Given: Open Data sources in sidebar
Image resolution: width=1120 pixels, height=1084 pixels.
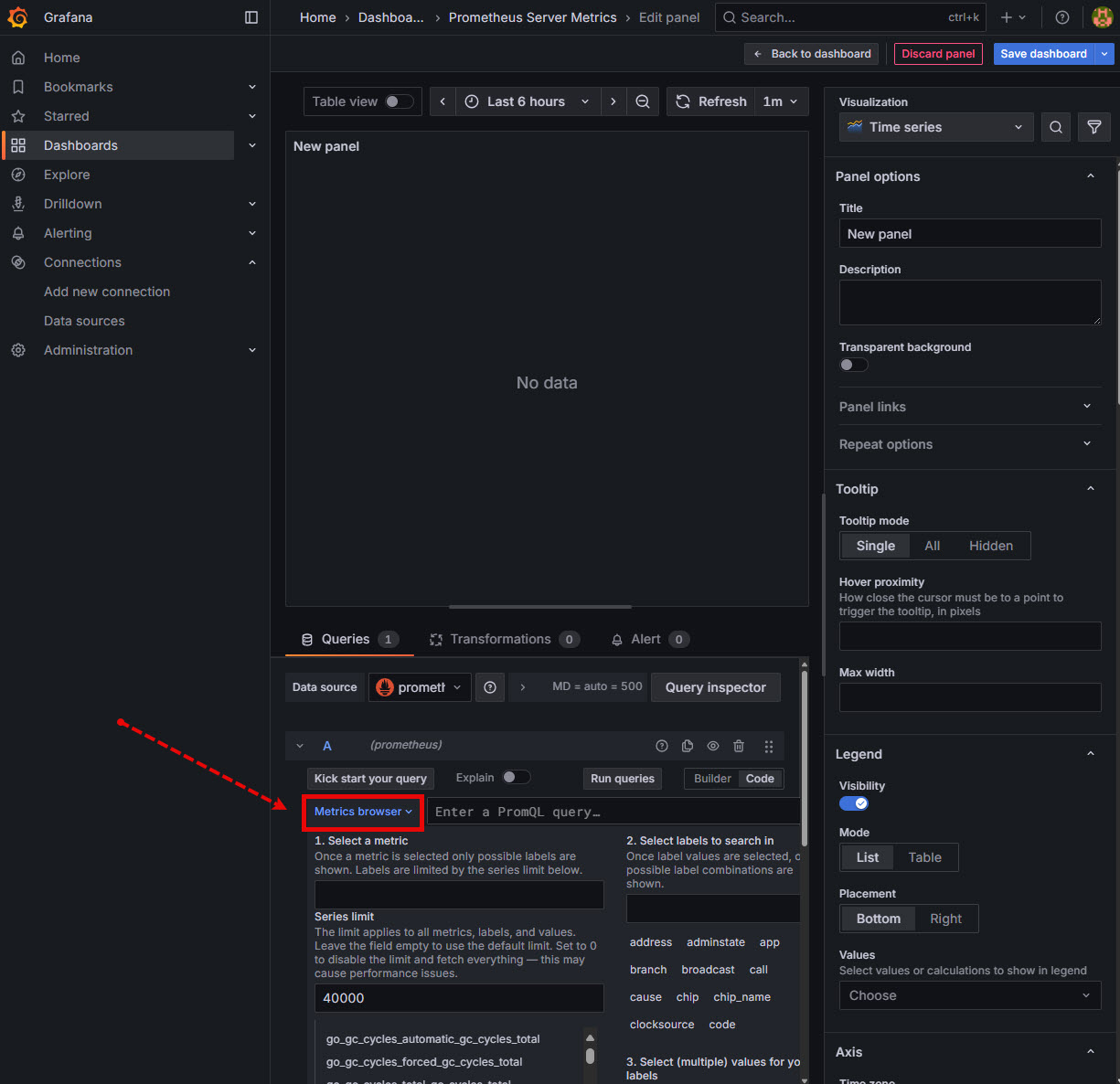Looking at the screenshot, I should 84,321.
